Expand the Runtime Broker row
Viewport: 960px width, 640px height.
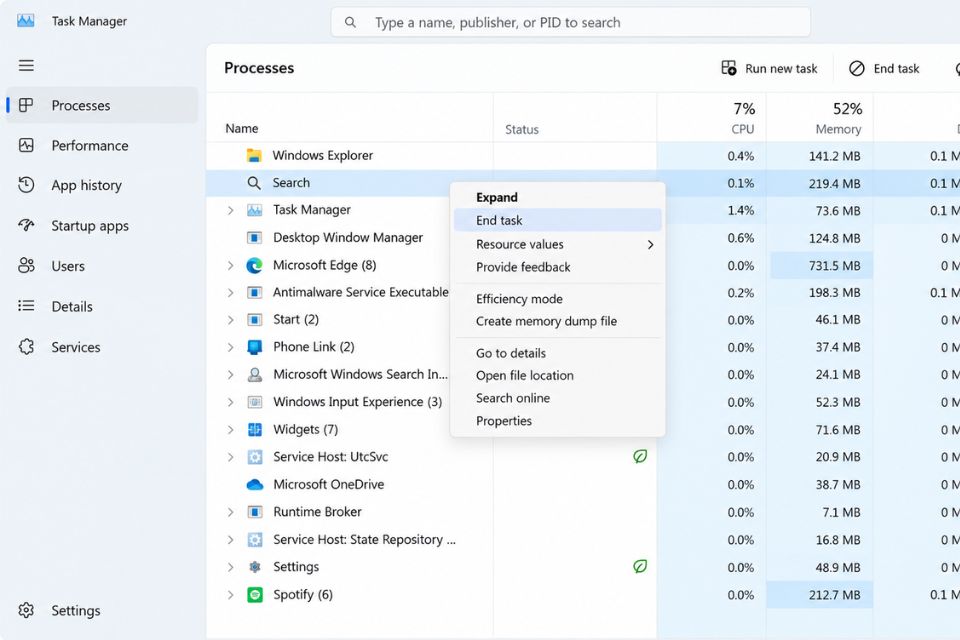tap(230, 512)
